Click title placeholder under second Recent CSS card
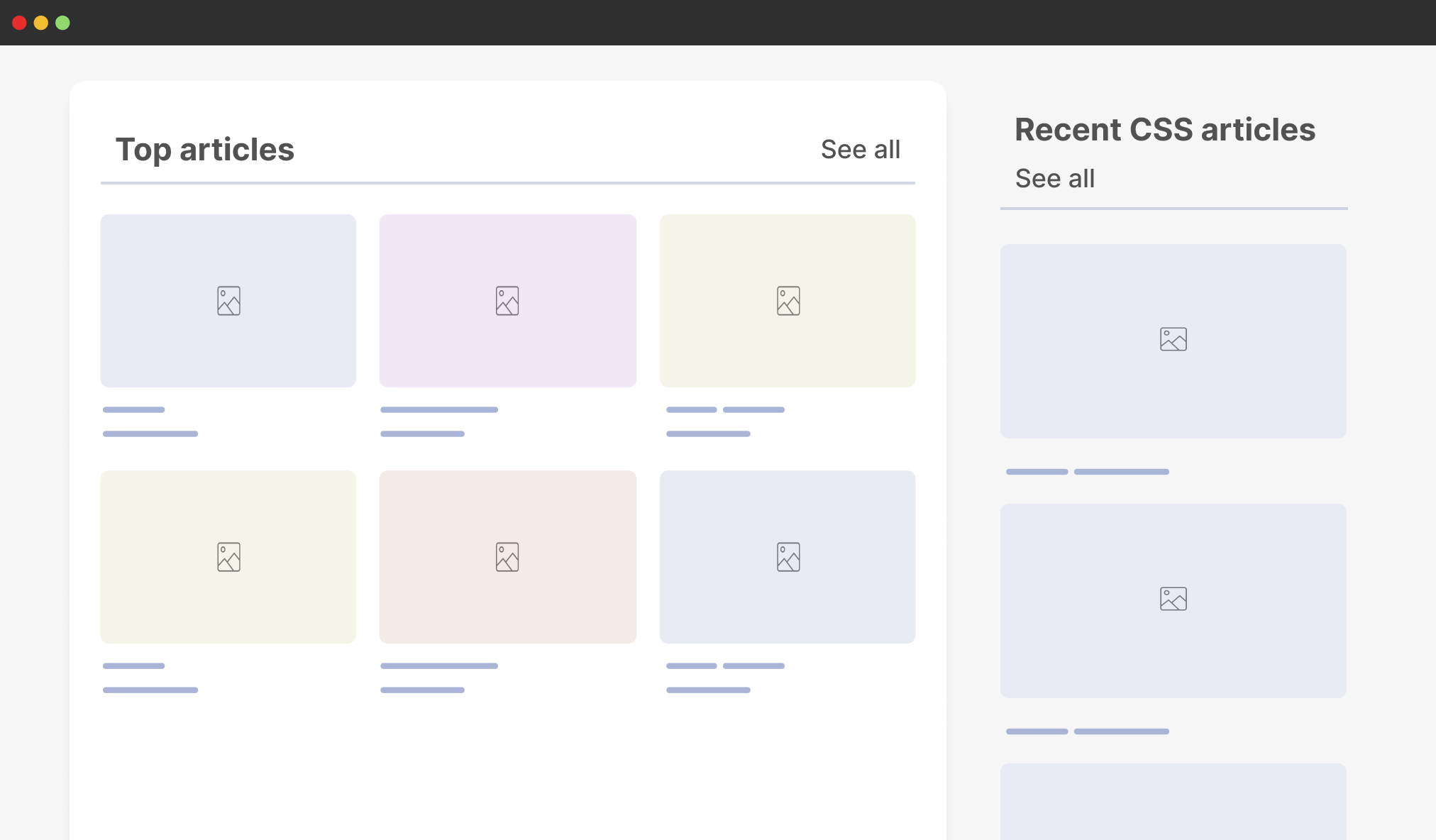 click(1087, 731)
